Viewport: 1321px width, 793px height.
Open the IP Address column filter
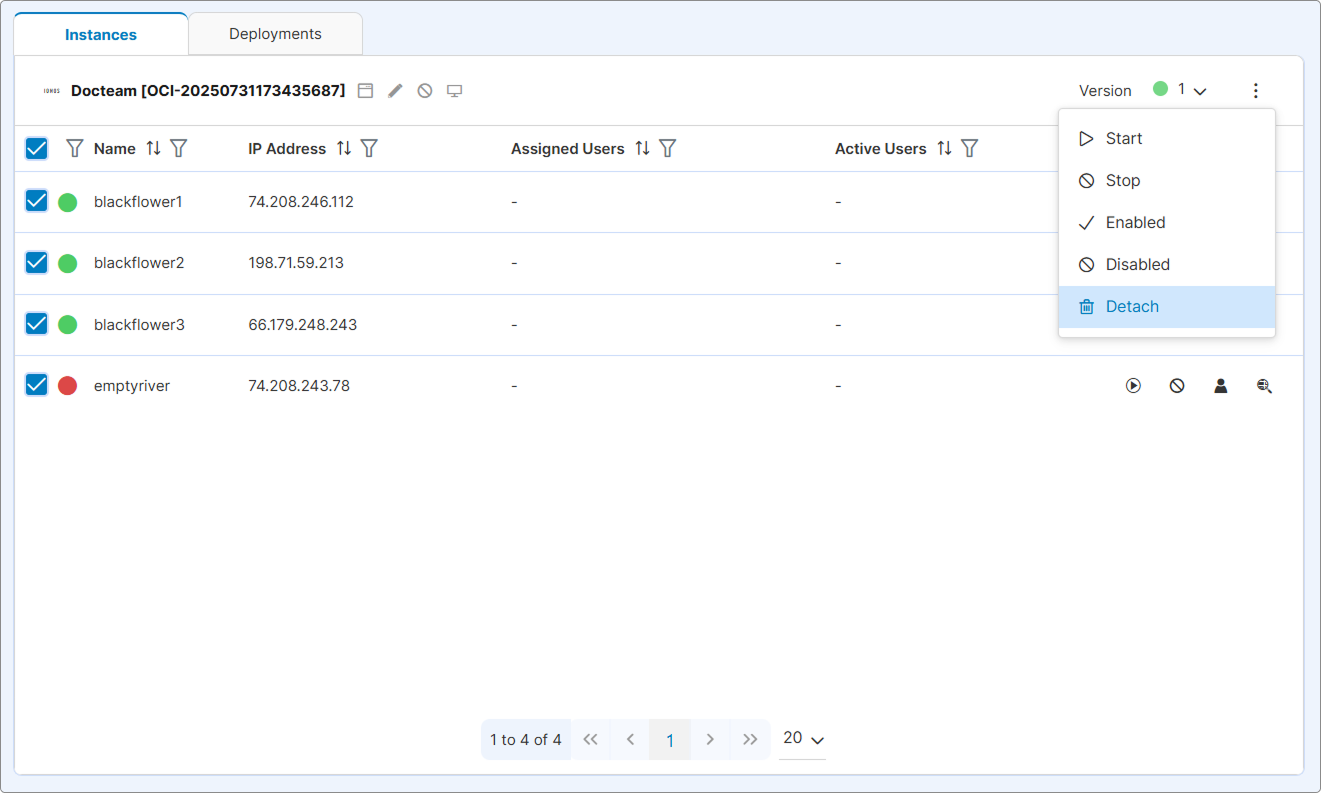point(369,149)
